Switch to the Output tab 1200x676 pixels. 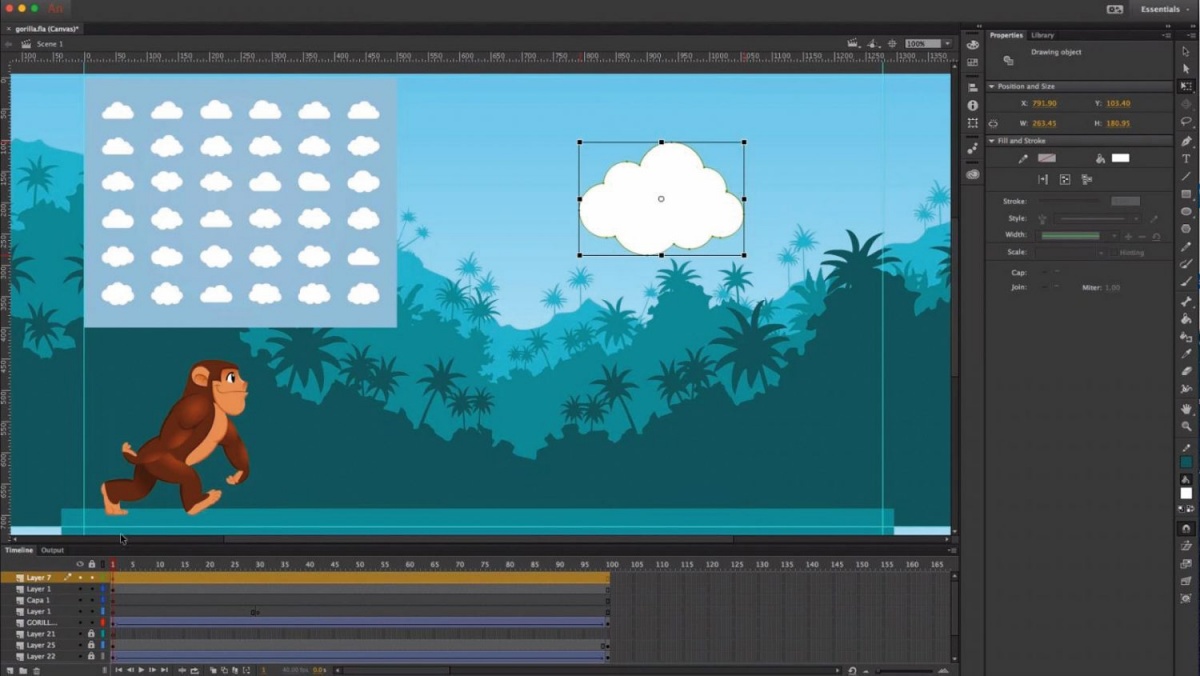coord(52,550)
